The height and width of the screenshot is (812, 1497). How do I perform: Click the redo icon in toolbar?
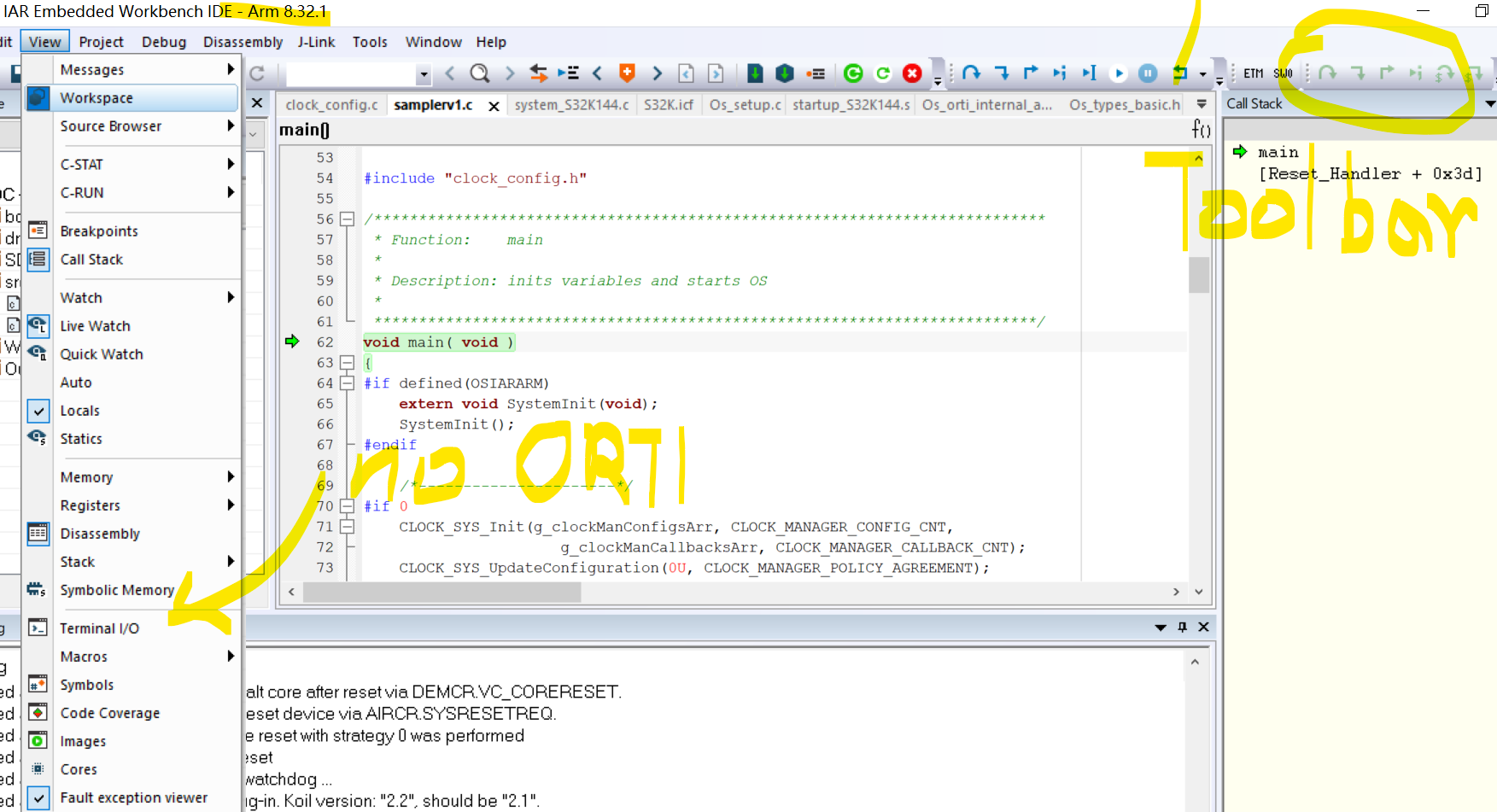coord(257,73)
